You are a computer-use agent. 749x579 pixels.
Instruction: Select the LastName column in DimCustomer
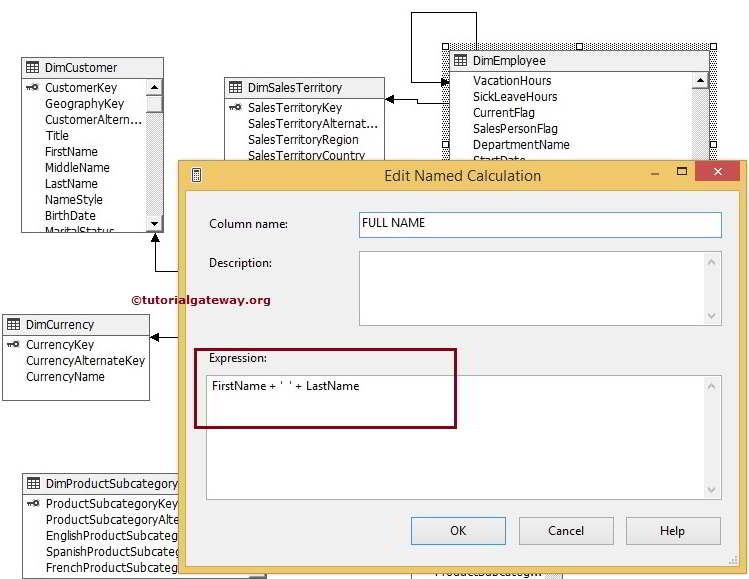tap(71, 183)
